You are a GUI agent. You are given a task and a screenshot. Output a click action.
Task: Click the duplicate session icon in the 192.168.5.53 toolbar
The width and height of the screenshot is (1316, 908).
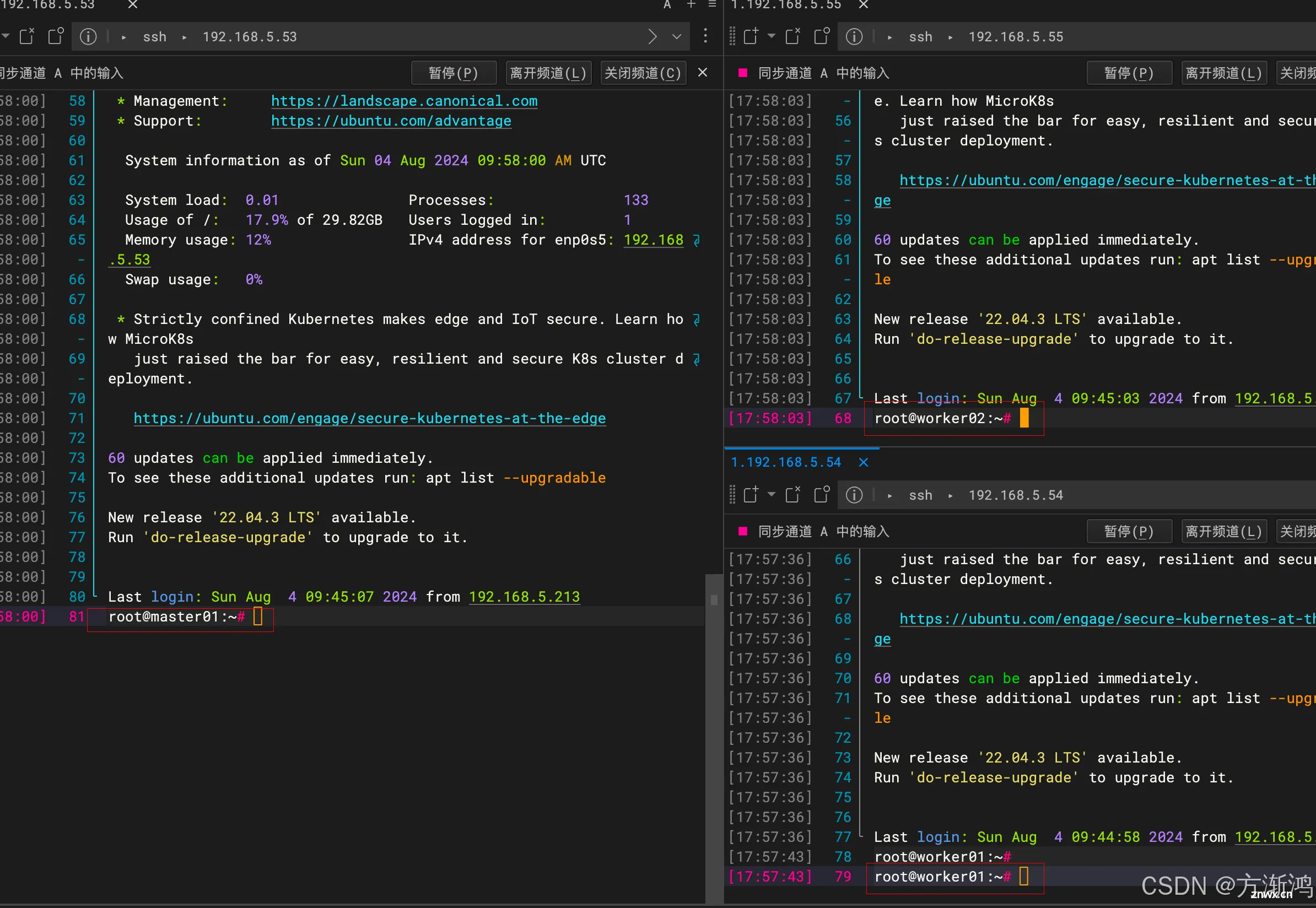click(56, 36)
